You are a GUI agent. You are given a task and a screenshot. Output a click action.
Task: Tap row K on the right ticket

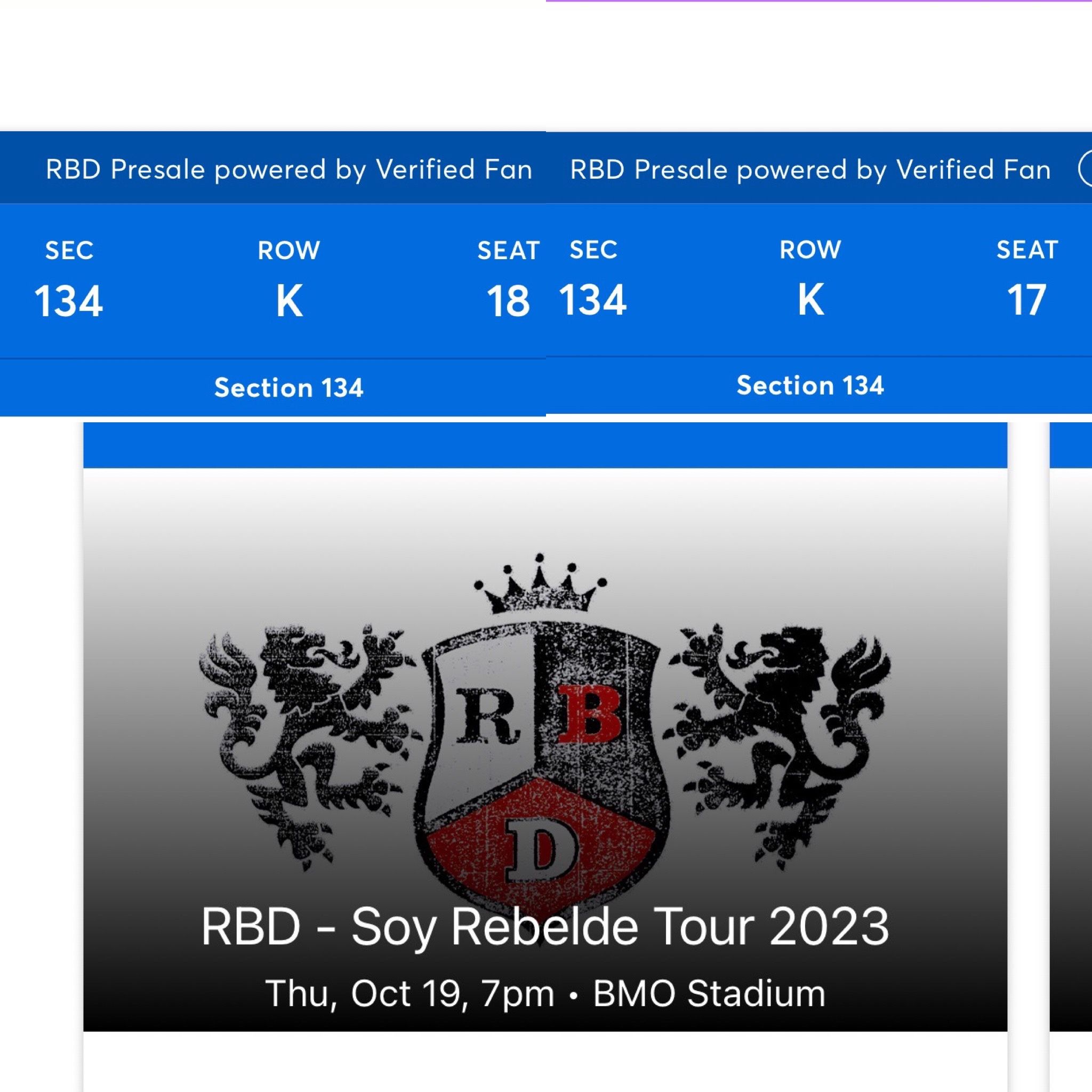[810, 300]
